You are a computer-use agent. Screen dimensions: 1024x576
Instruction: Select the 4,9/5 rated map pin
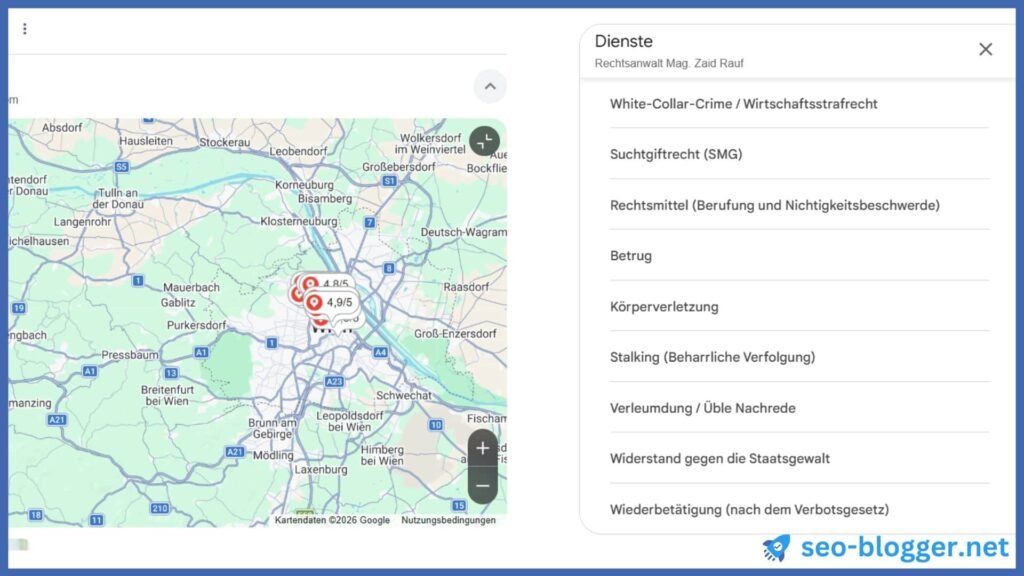tap(330, 302)
